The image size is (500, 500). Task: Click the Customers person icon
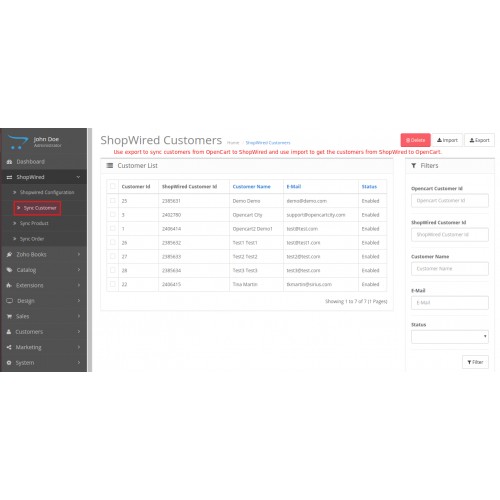click(x=9, y=332)
